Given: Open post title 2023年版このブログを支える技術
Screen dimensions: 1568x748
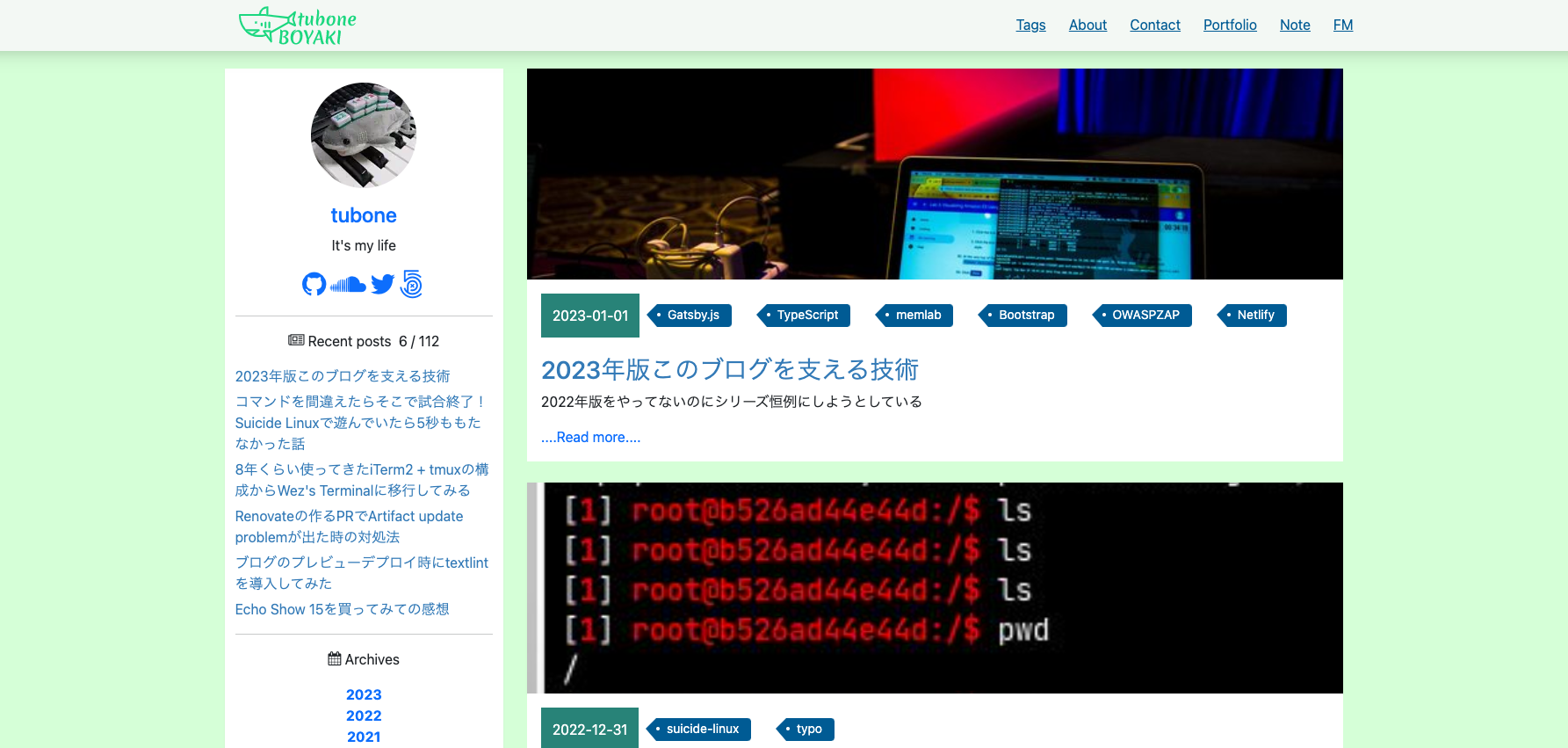Looking at the screenshot, I should coord(729,370).
